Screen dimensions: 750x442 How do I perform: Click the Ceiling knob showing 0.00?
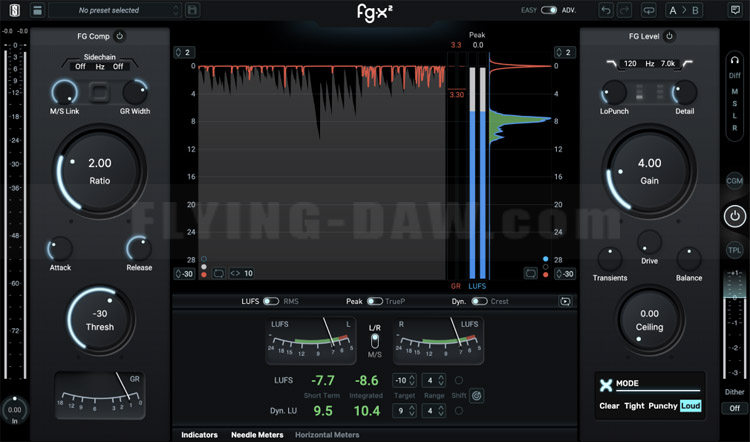[x=649, y=320]
